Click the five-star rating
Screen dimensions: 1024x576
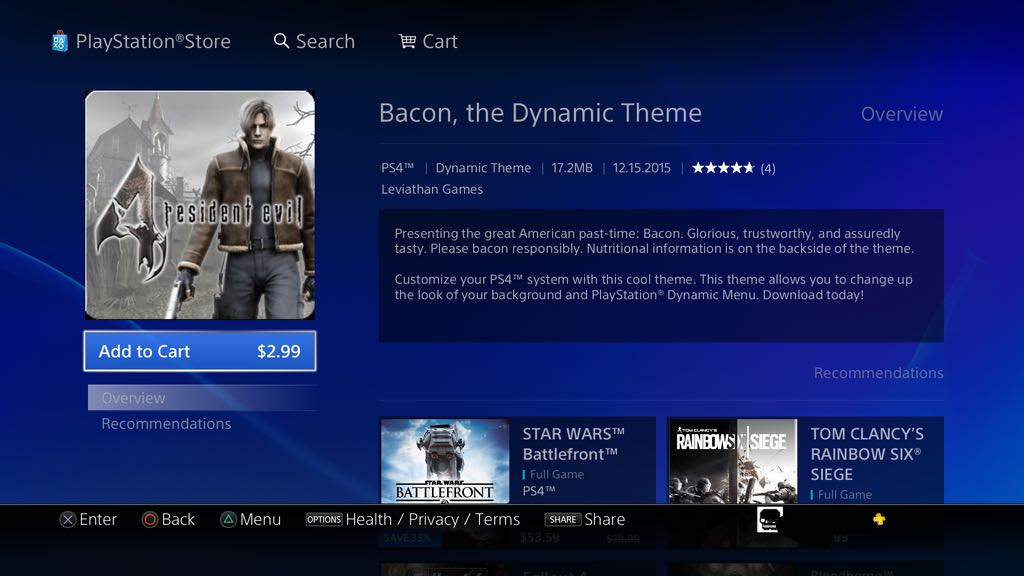pyautogui.click(x=723, y=168)
